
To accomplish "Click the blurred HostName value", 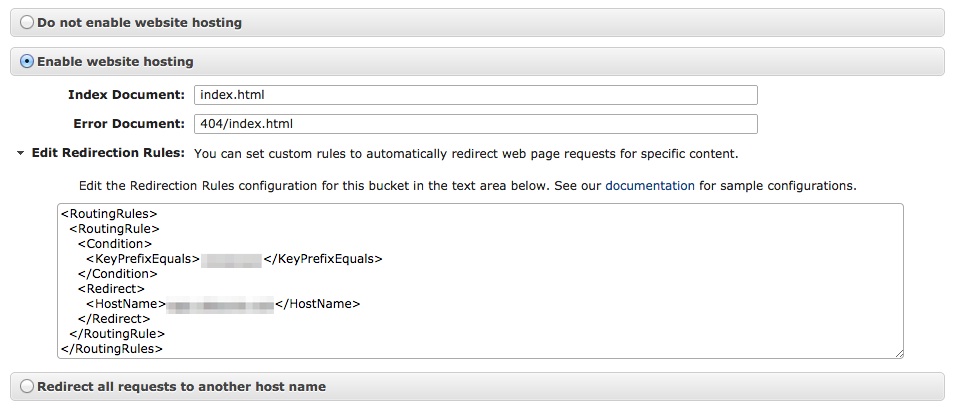I will coord(219,304).
